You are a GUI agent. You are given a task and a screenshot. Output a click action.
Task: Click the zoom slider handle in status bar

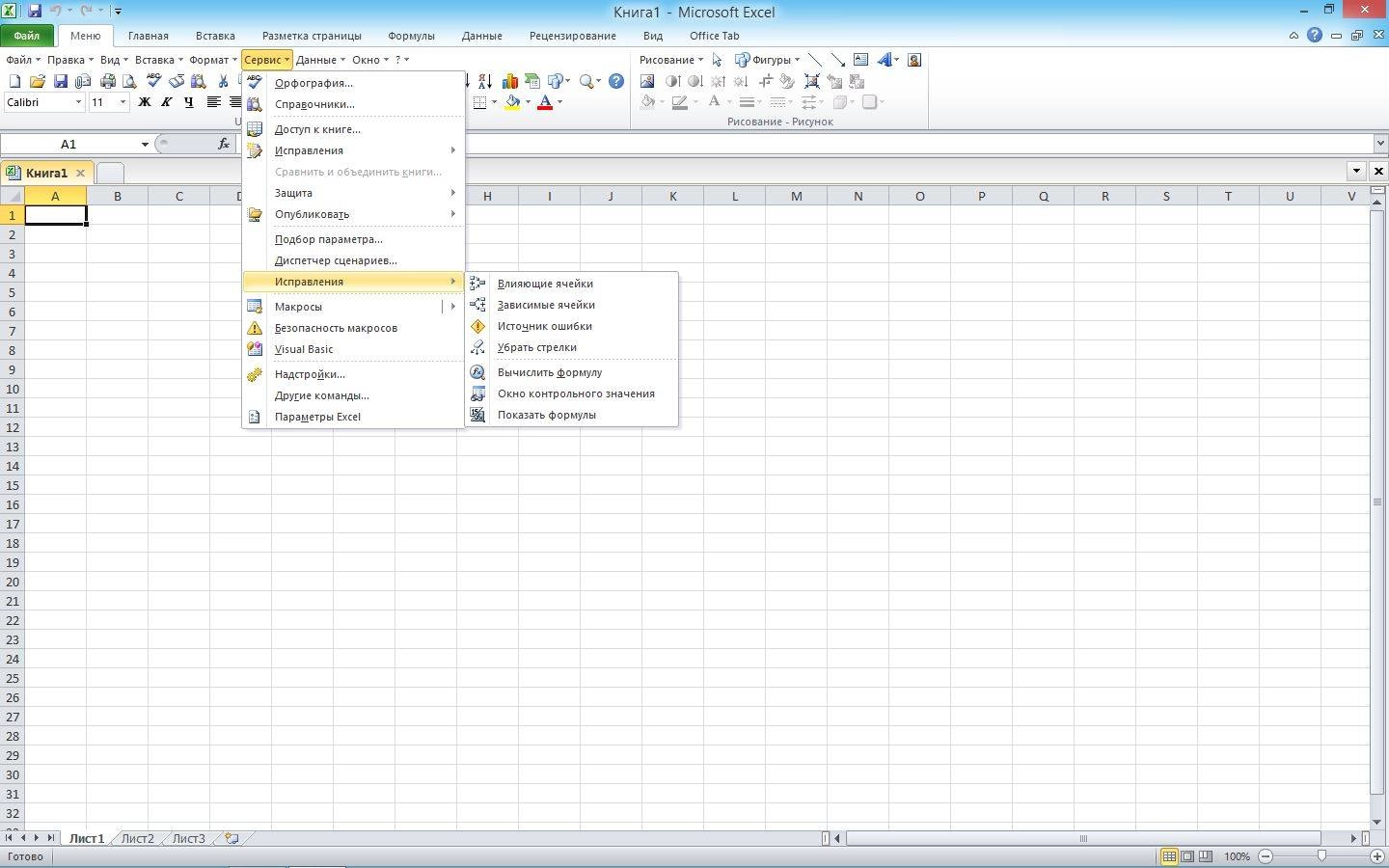1321,856
